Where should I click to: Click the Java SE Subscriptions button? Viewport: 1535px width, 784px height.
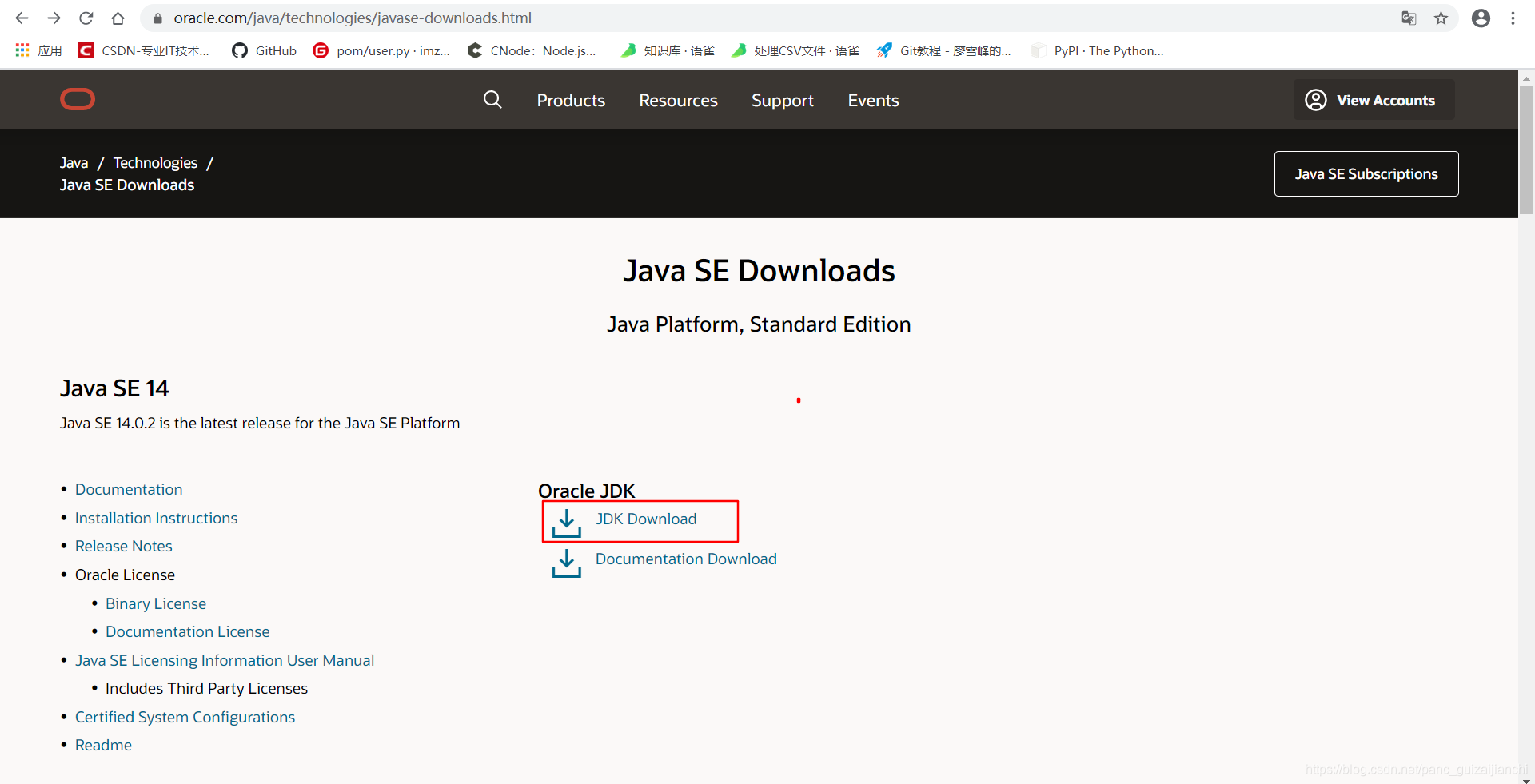point(1366,173)
